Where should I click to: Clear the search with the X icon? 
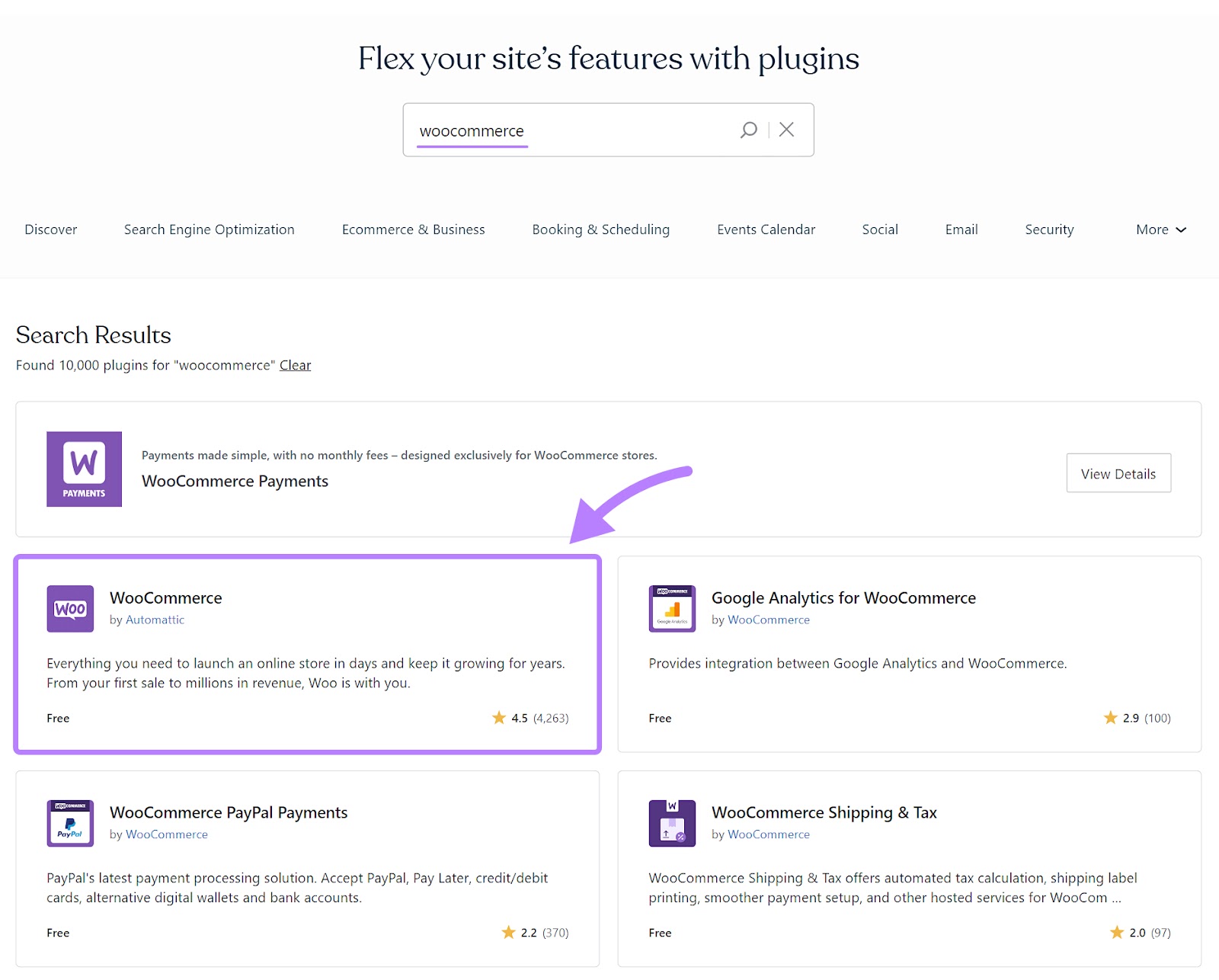click(786, 130)
